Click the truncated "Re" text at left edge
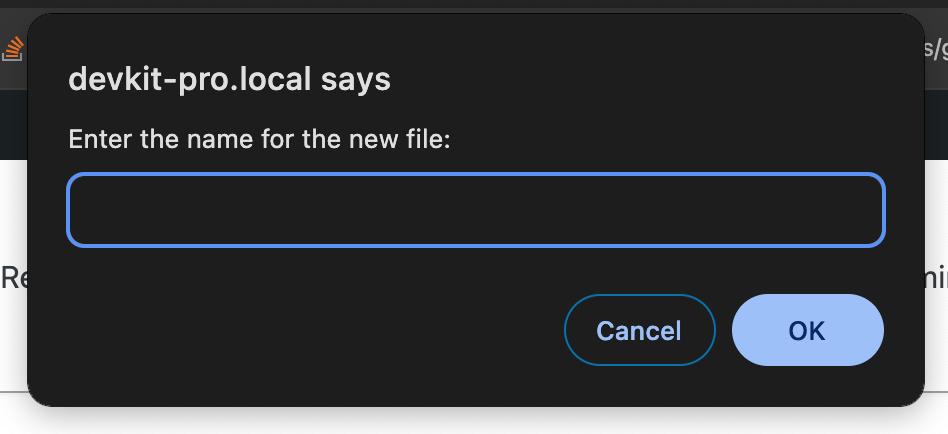This screenshot has width=948, height=434. click(x=12, y=277)
